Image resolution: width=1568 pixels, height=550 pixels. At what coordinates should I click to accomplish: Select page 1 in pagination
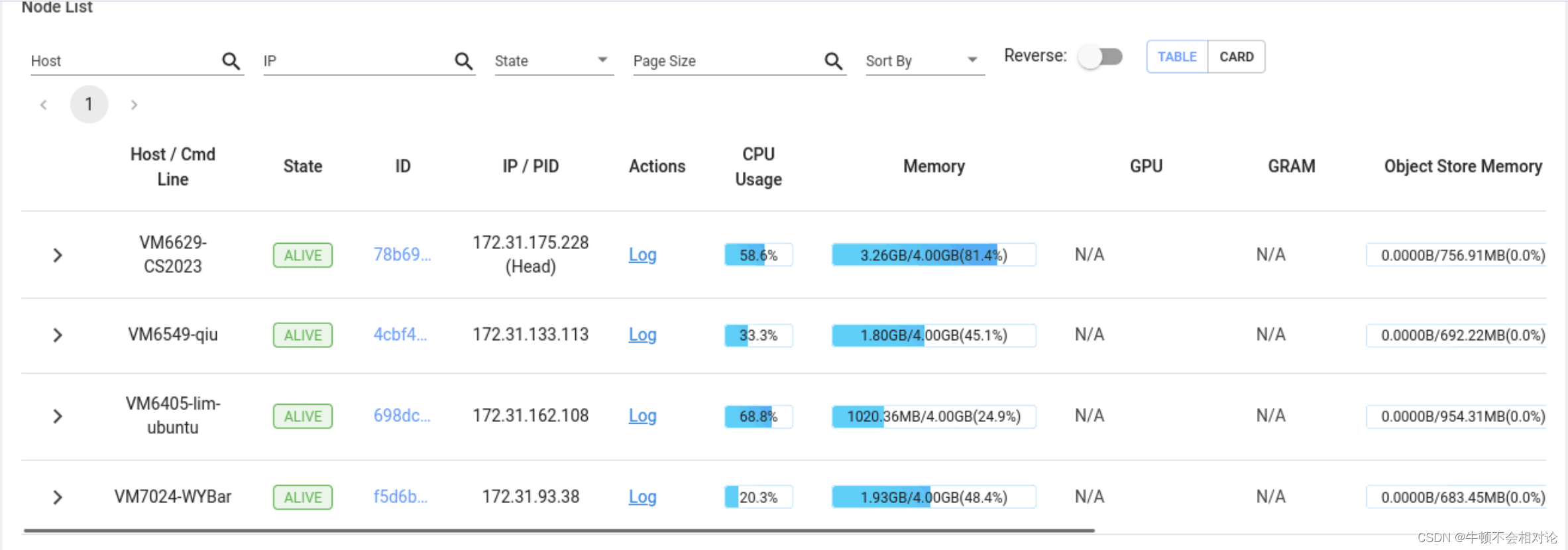pos(89,104)
